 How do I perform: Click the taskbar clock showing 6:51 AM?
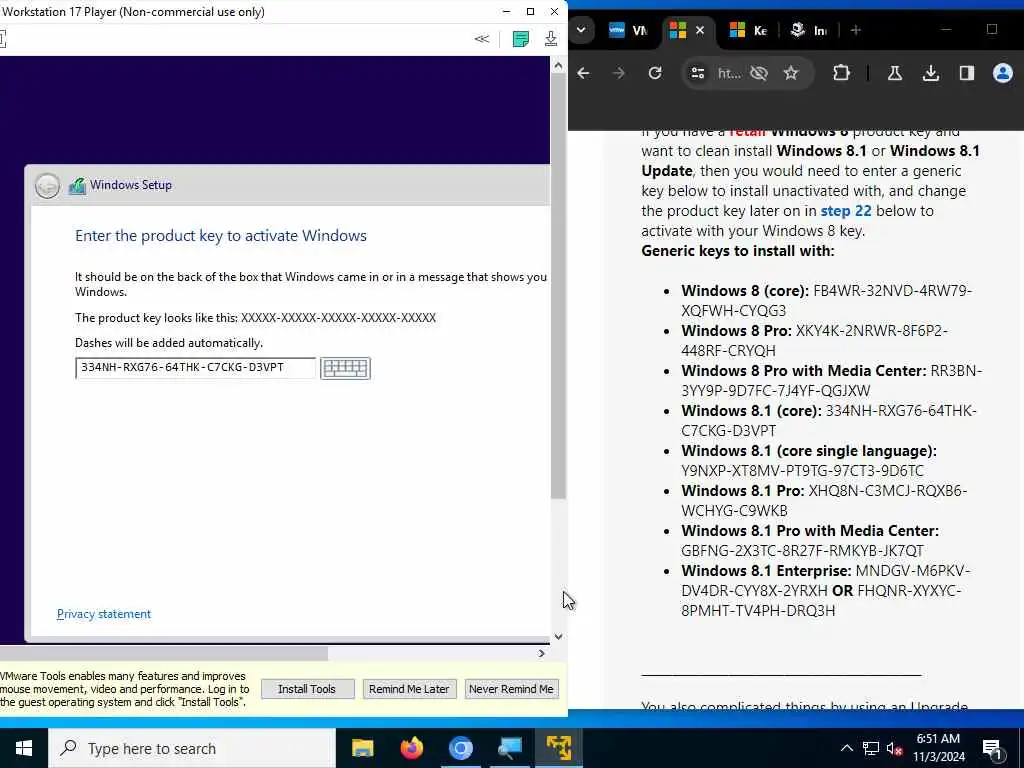[x=938, y=748]
